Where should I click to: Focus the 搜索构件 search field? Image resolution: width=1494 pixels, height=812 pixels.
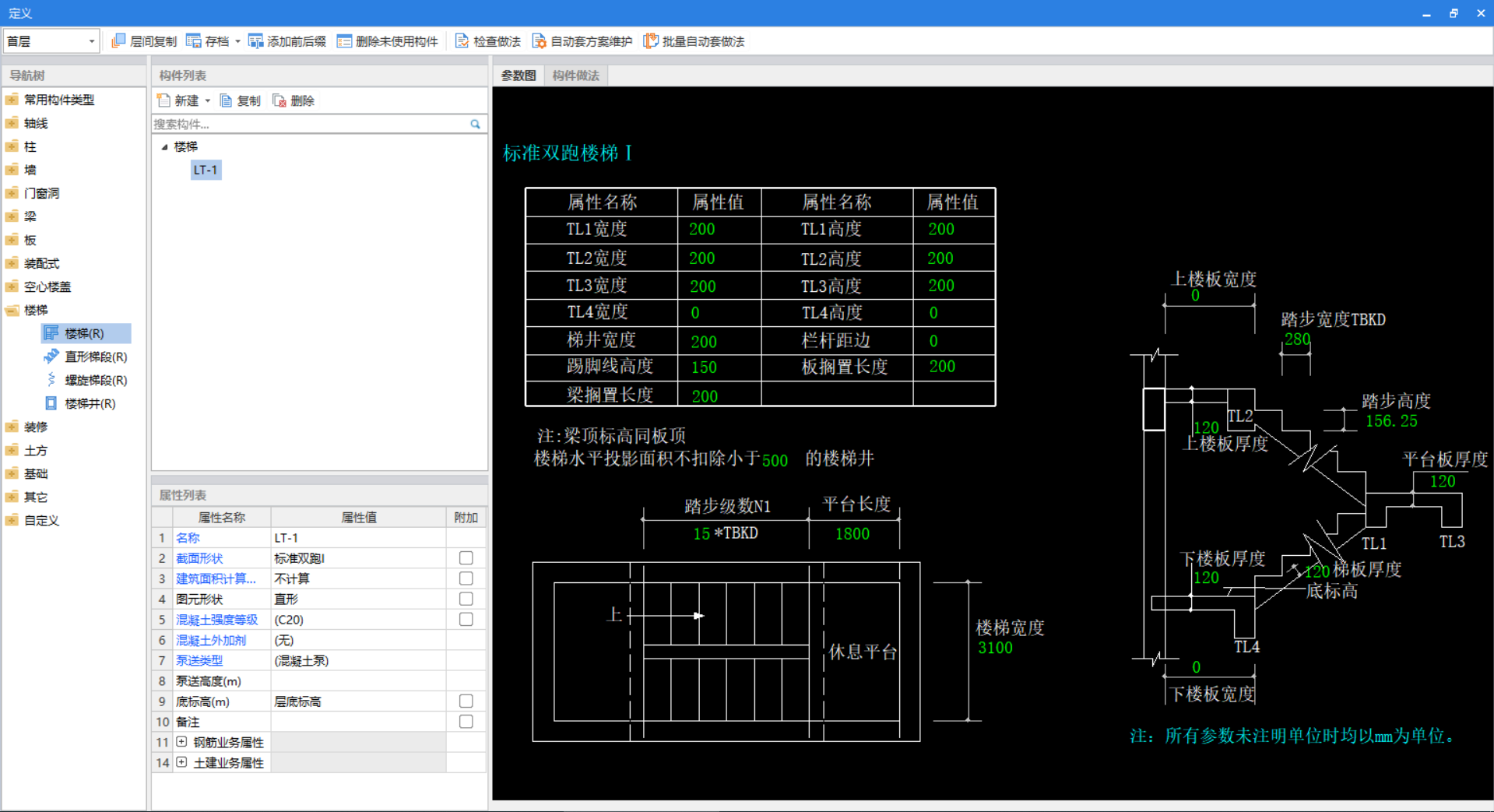[310, 124]
